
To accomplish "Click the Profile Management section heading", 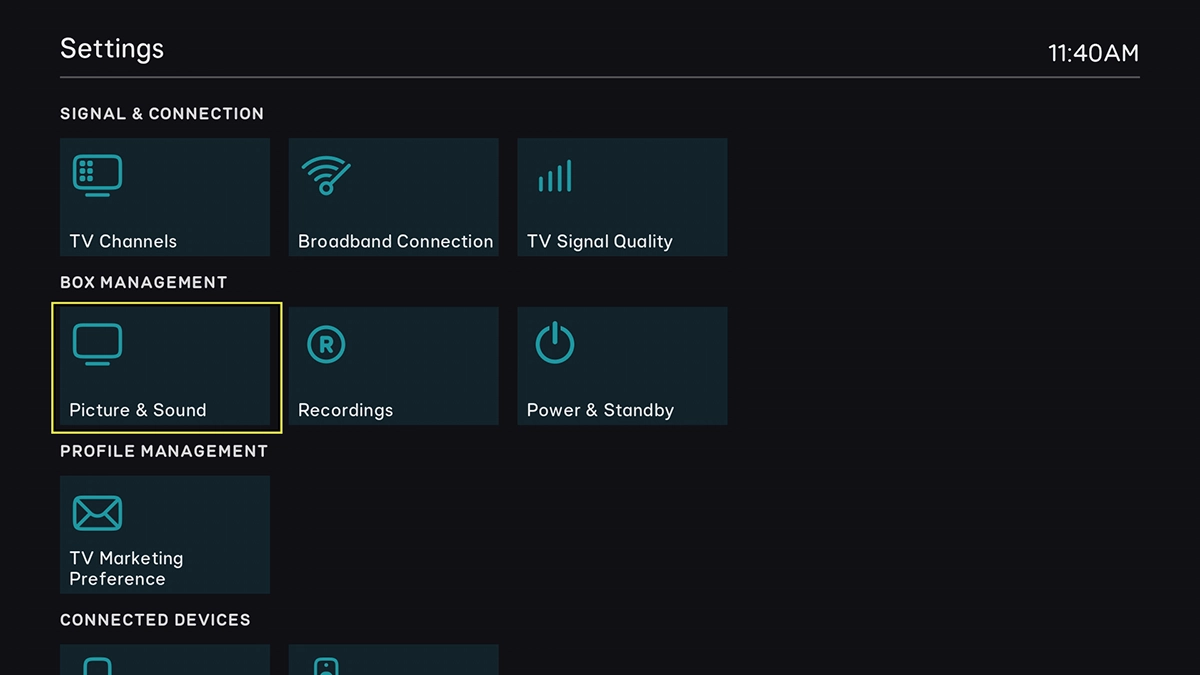I will pos(164,452).
